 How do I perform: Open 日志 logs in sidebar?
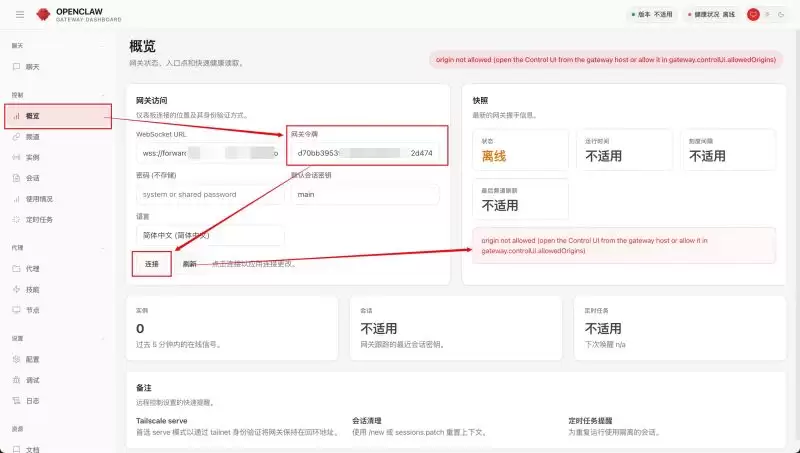click(58, 401)
